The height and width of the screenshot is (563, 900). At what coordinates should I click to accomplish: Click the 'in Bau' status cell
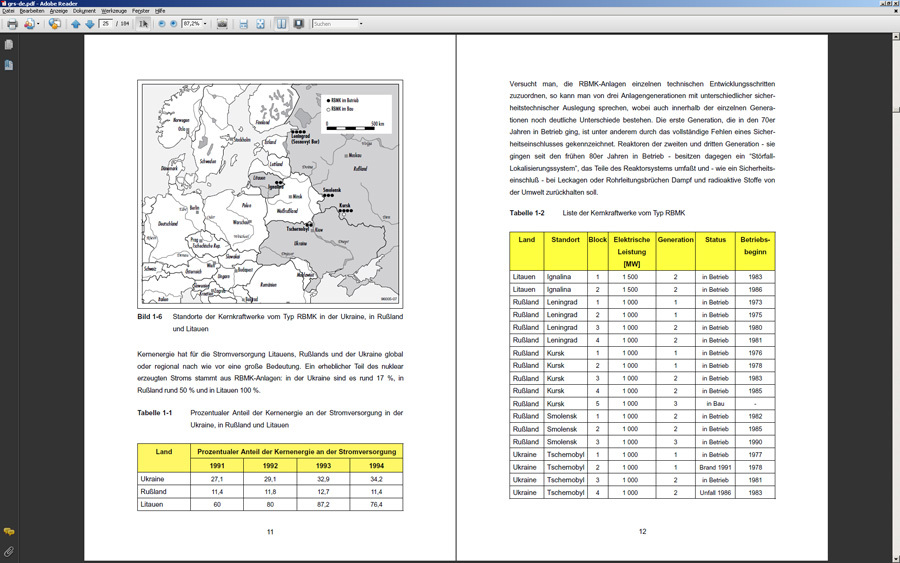715,403
